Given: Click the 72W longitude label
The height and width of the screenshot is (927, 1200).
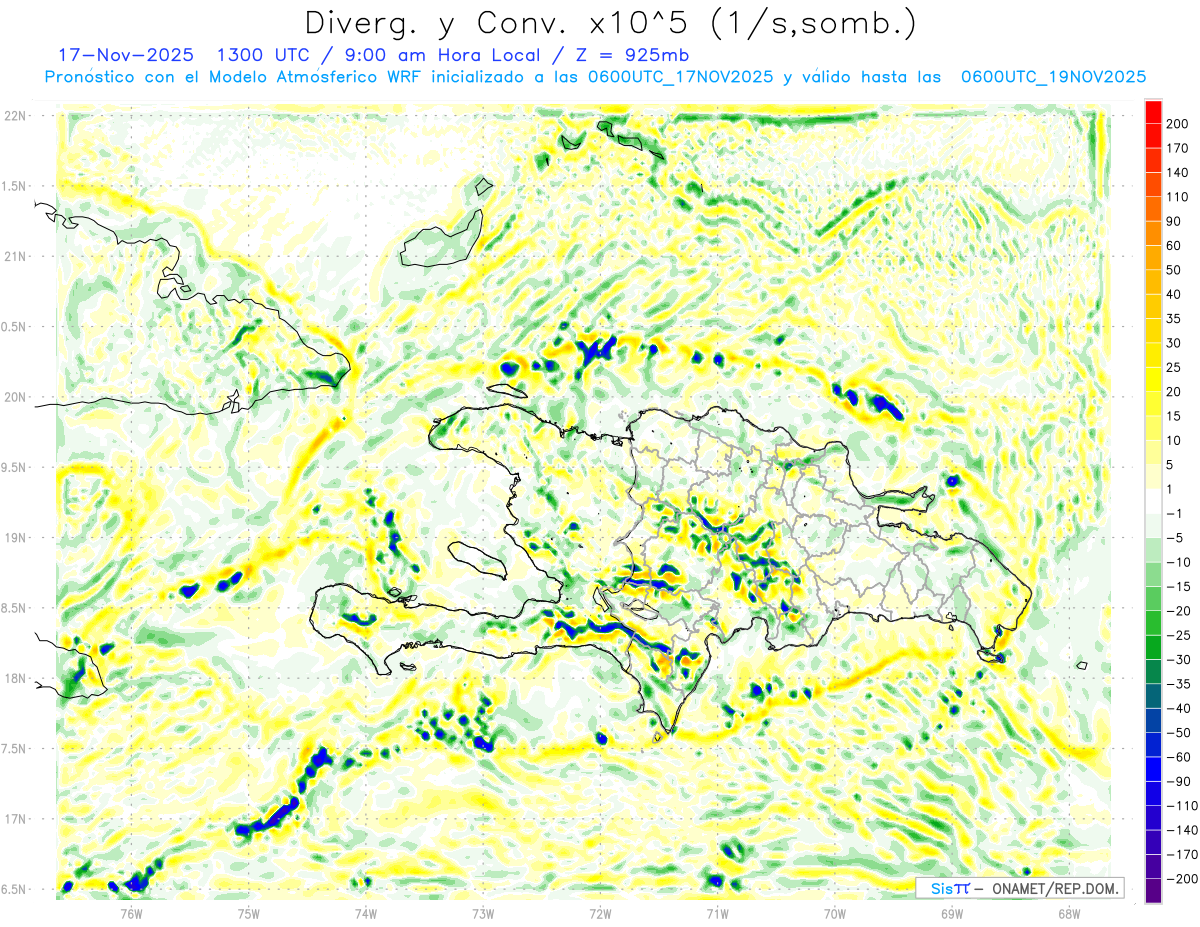Looking at the screenshot, I should 600,914.
